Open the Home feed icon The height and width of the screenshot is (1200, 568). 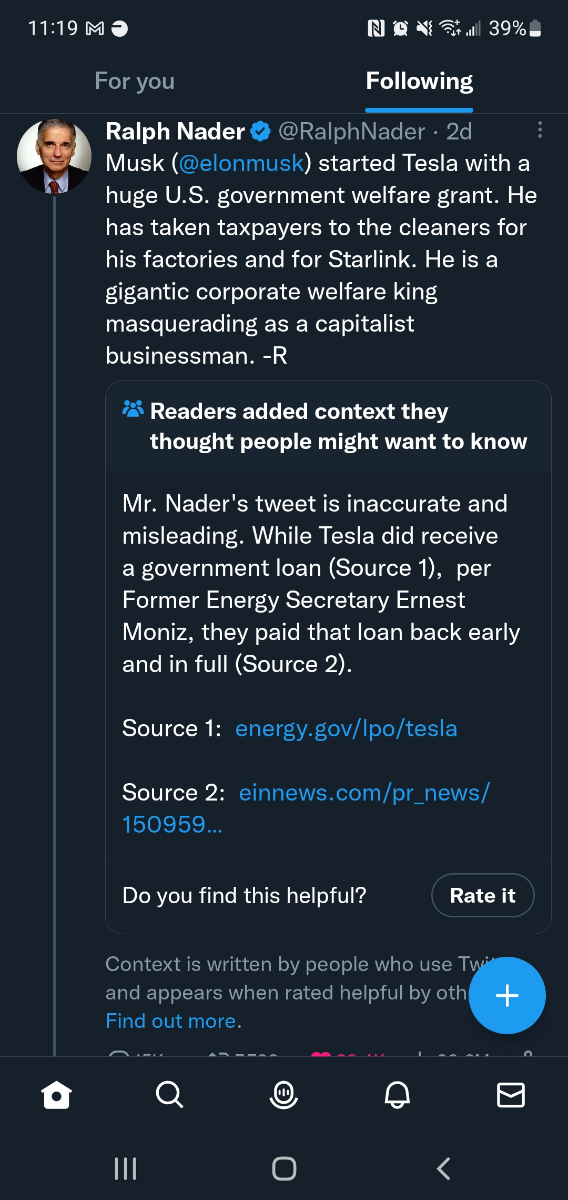coord(56,1096)
